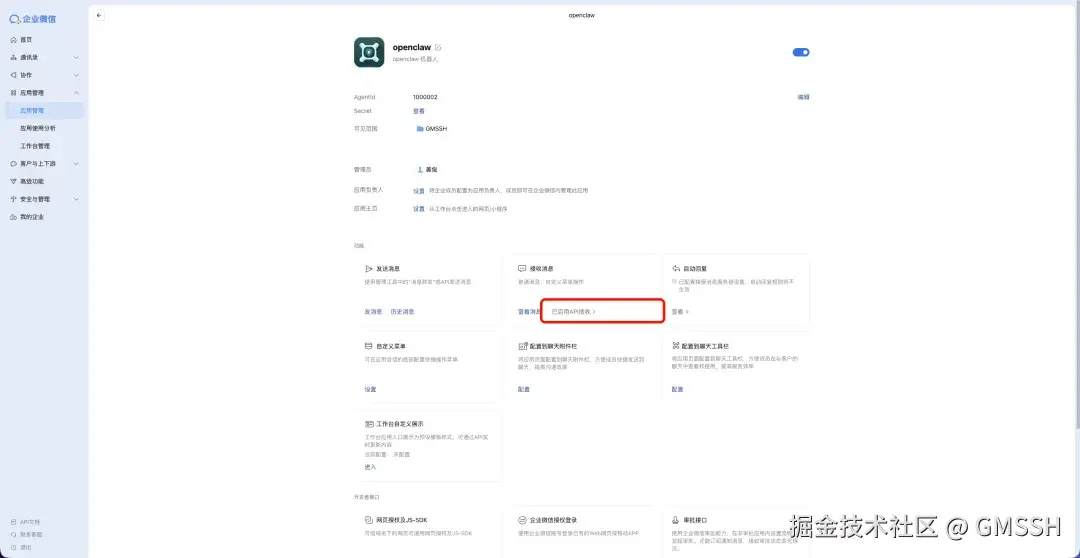Expand the 安全与管理 chevron
Viewport: 1080px width, 558px height.
point(76,199)
